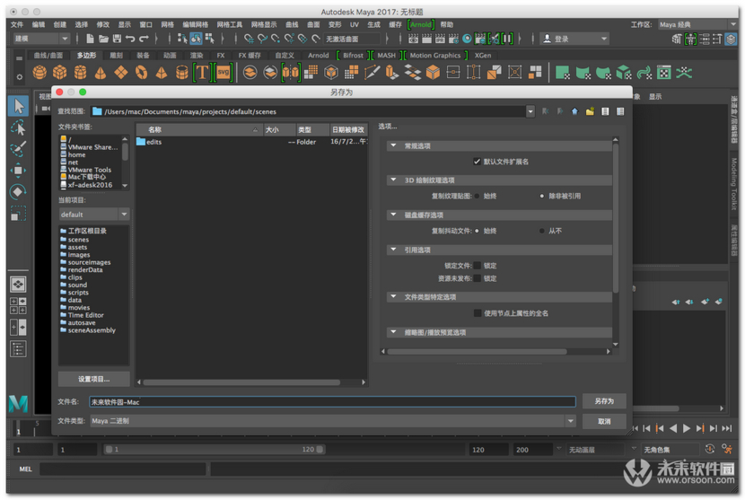Select 'unless referenced' radio for copy texture maps
Viewport: 745px width, 500px height.
point(542,196)
